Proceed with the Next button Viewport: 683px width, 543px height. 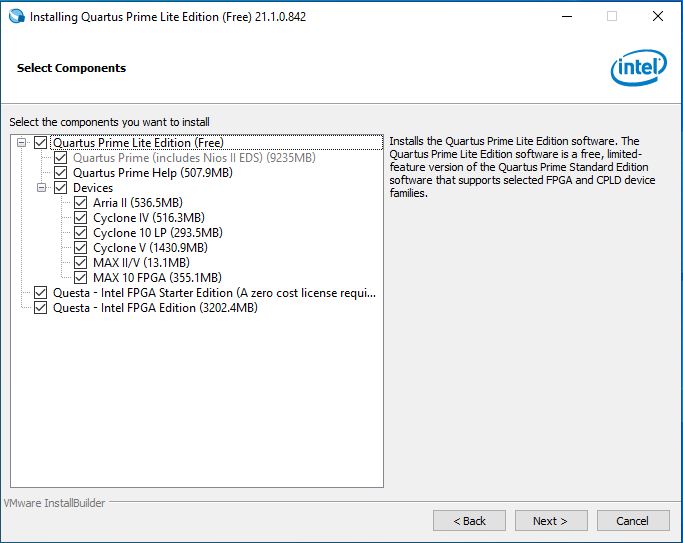click(550, 521)
